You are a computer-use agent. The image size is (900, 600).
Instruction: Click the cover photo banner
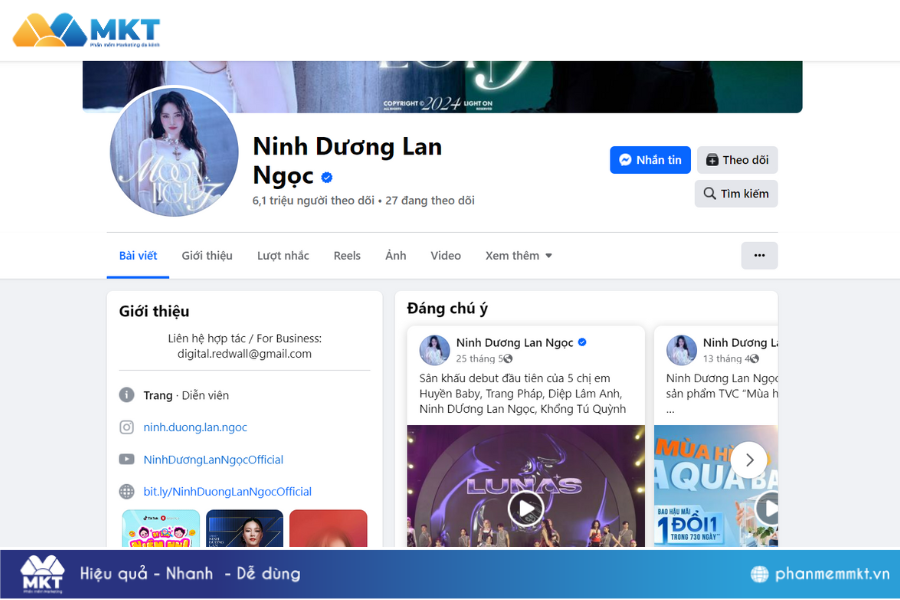pos(442,87)
